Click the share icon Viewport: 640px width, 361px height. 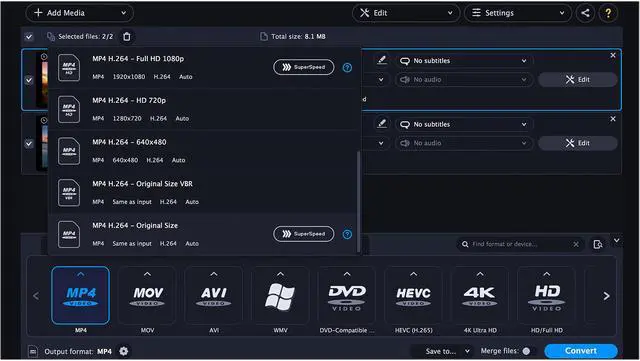(x=585, y=13)
